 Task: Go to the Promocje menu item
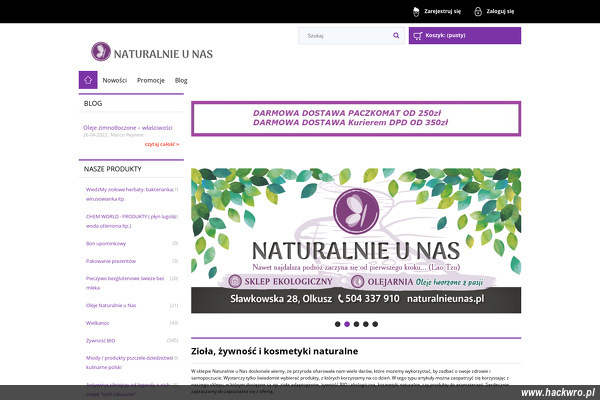click(151, 80)
